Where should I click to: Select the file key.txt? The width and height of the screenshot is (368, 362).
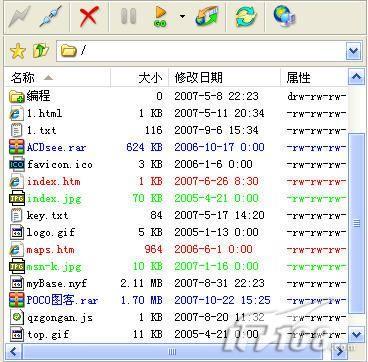coord(47,215)
